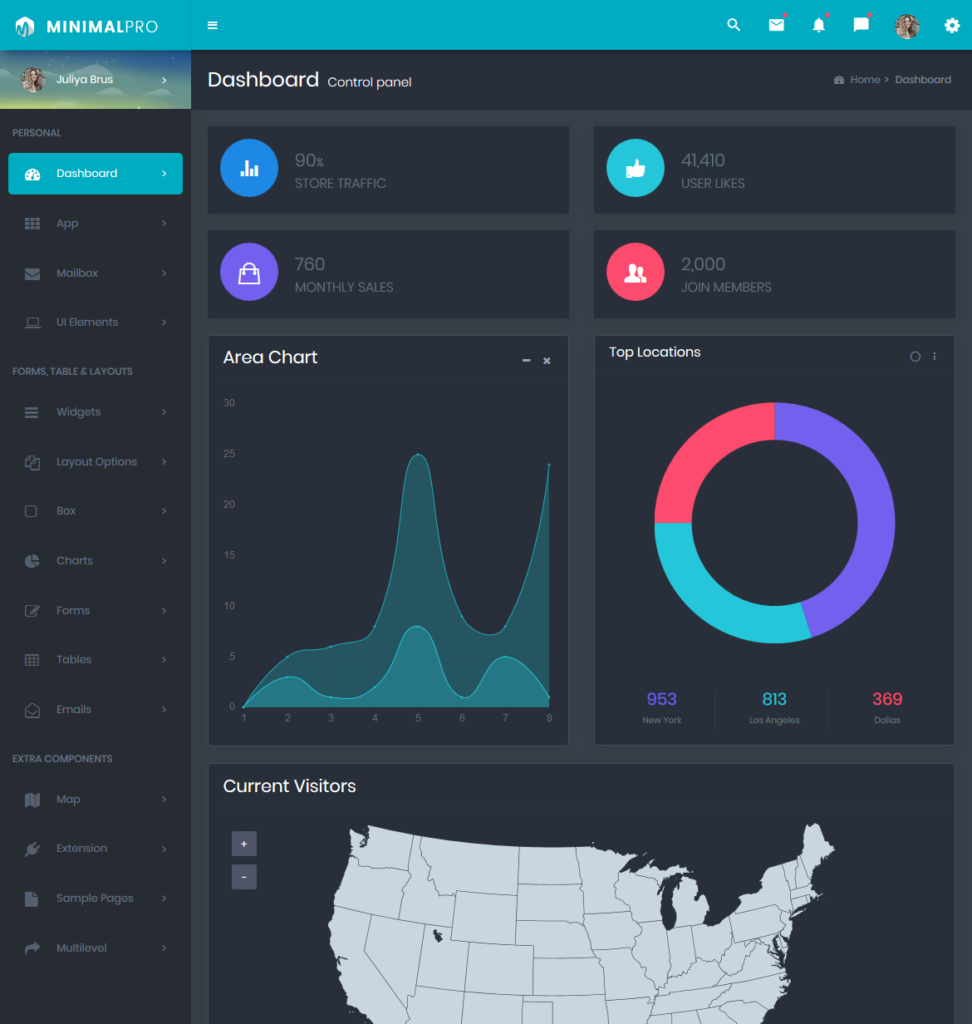This screenshot has width=972, height=1024.
Task: Open the search icon in header
Action: point(734,25)
